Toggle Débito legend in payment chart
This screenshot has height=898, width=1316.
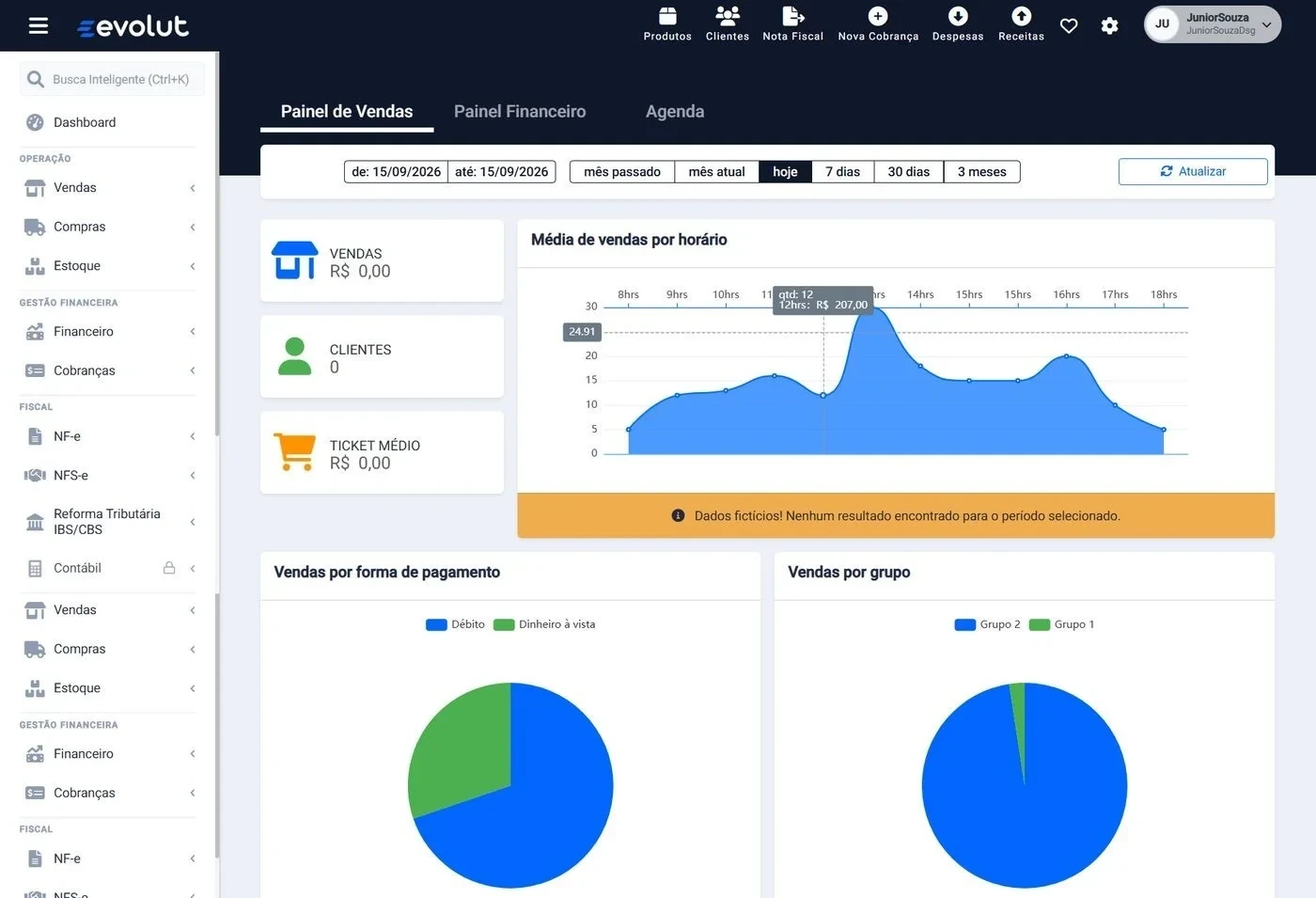[x=456, y=624]
